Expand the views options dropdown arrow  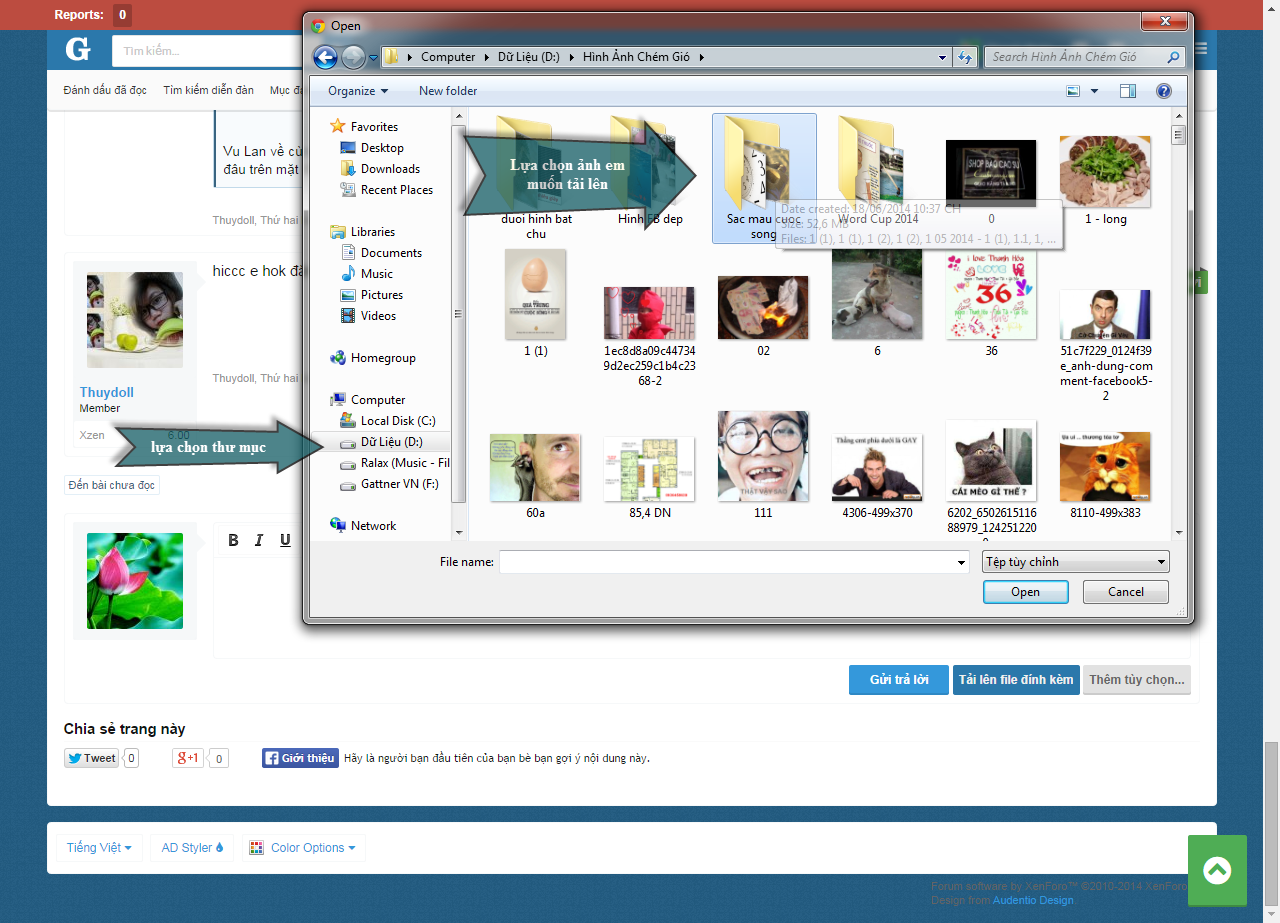click(x=1094, y=91)
